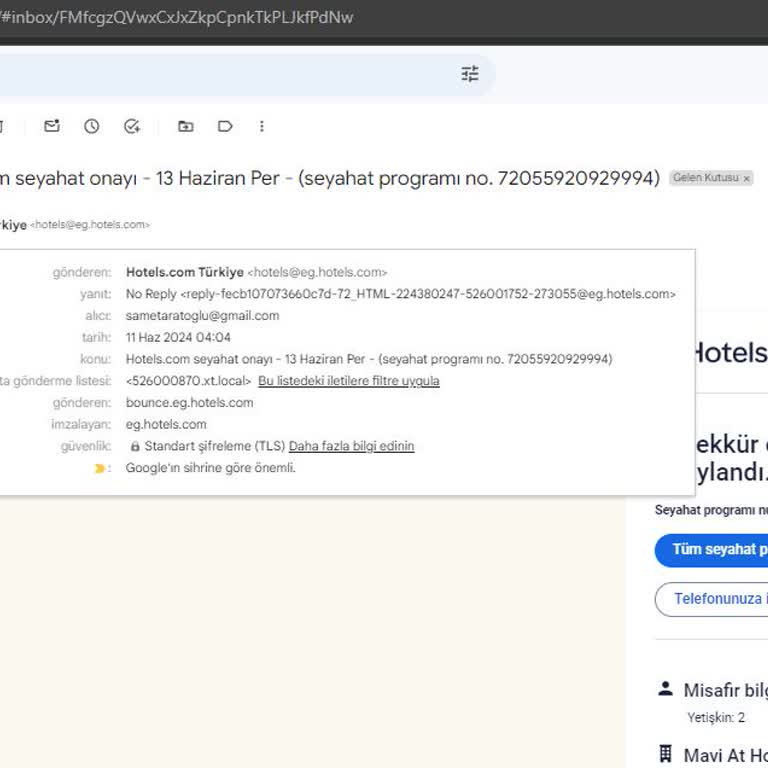The image size is (768, 768).
Task: Mark the email as unread
Action: click(x=52, y=126)
